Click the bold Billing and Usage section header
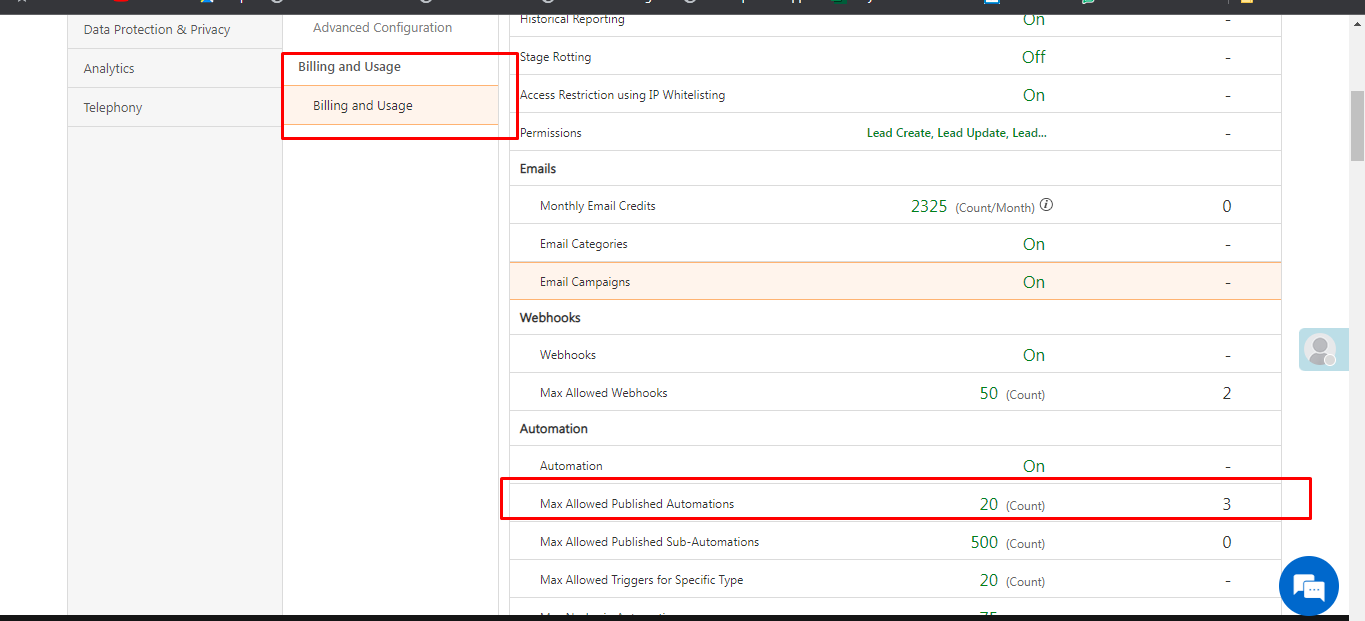Screen dimensions: 1365x621 click(x=349, y=67)
